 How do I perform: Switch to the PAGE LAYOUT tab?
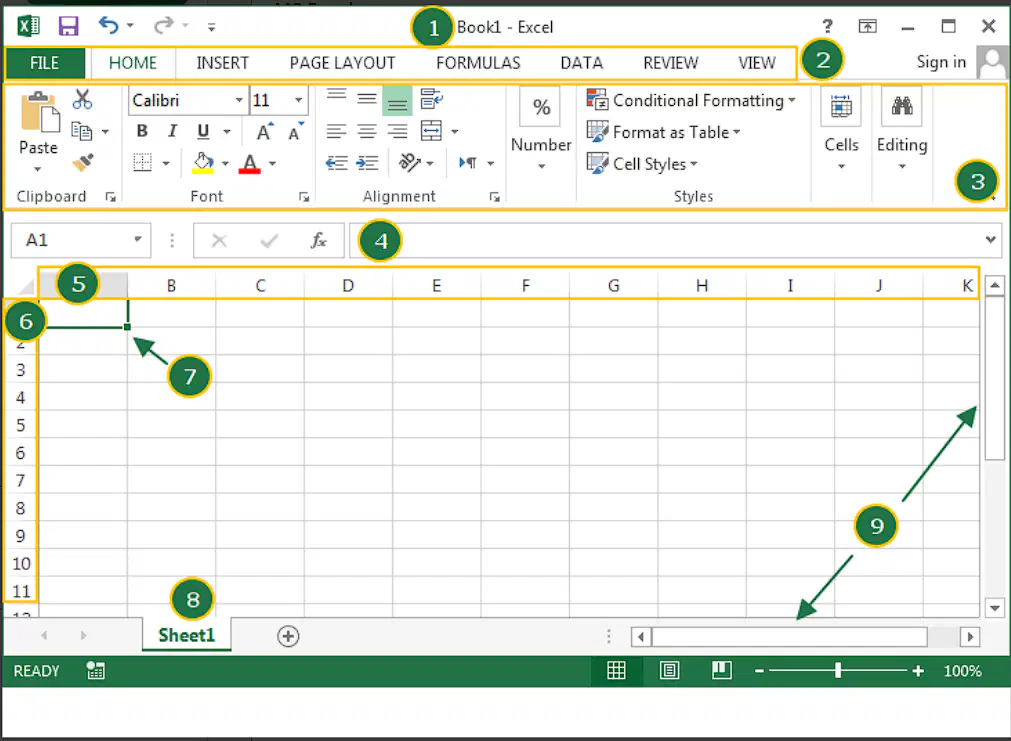pos(342,63)
